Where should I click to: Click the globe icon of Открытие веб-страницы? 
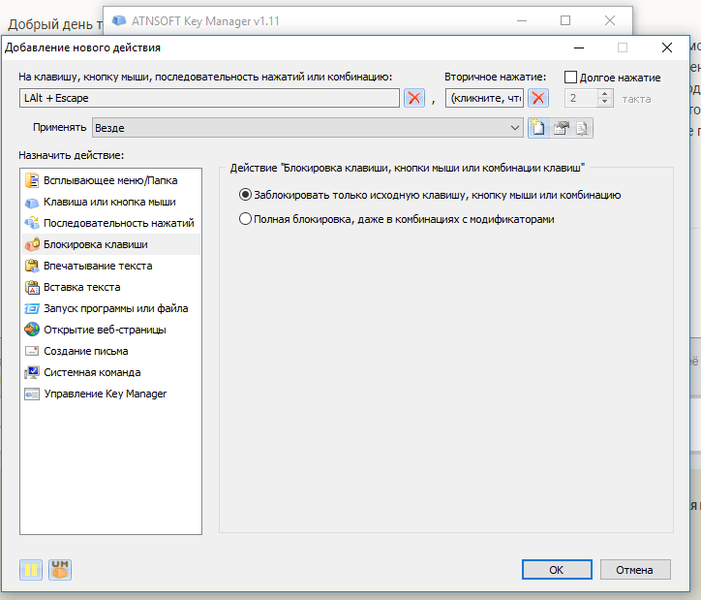point(32,330)
